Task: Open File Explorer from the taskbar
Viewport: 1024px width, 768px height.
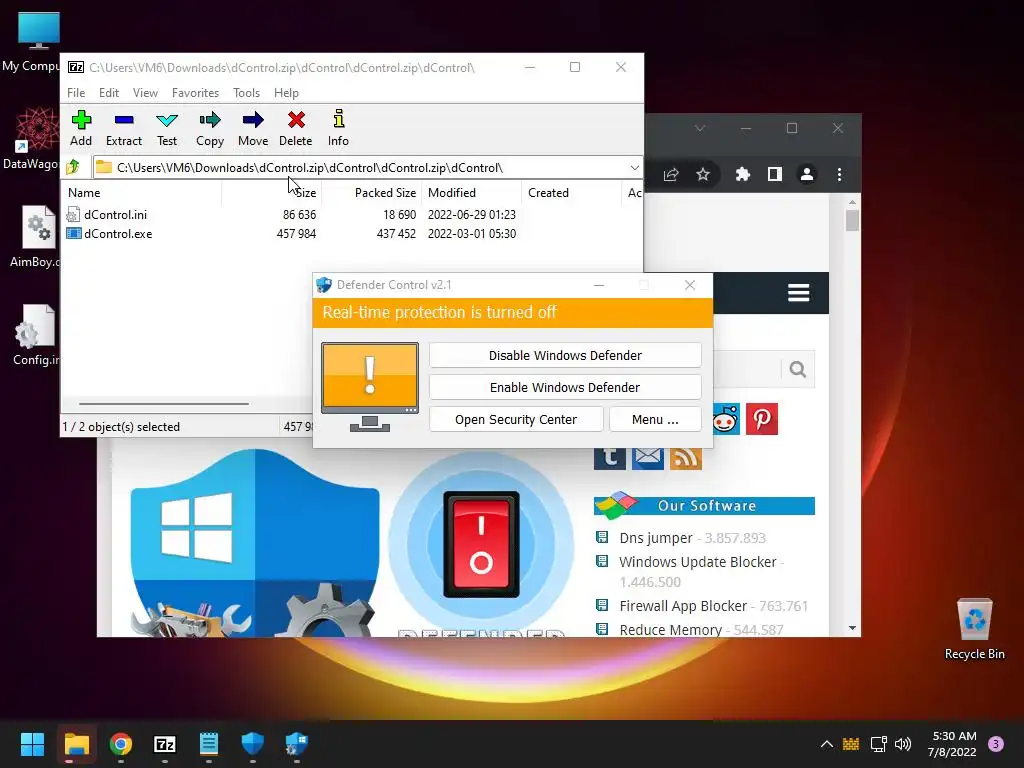Action: click(x=76, y=744)
